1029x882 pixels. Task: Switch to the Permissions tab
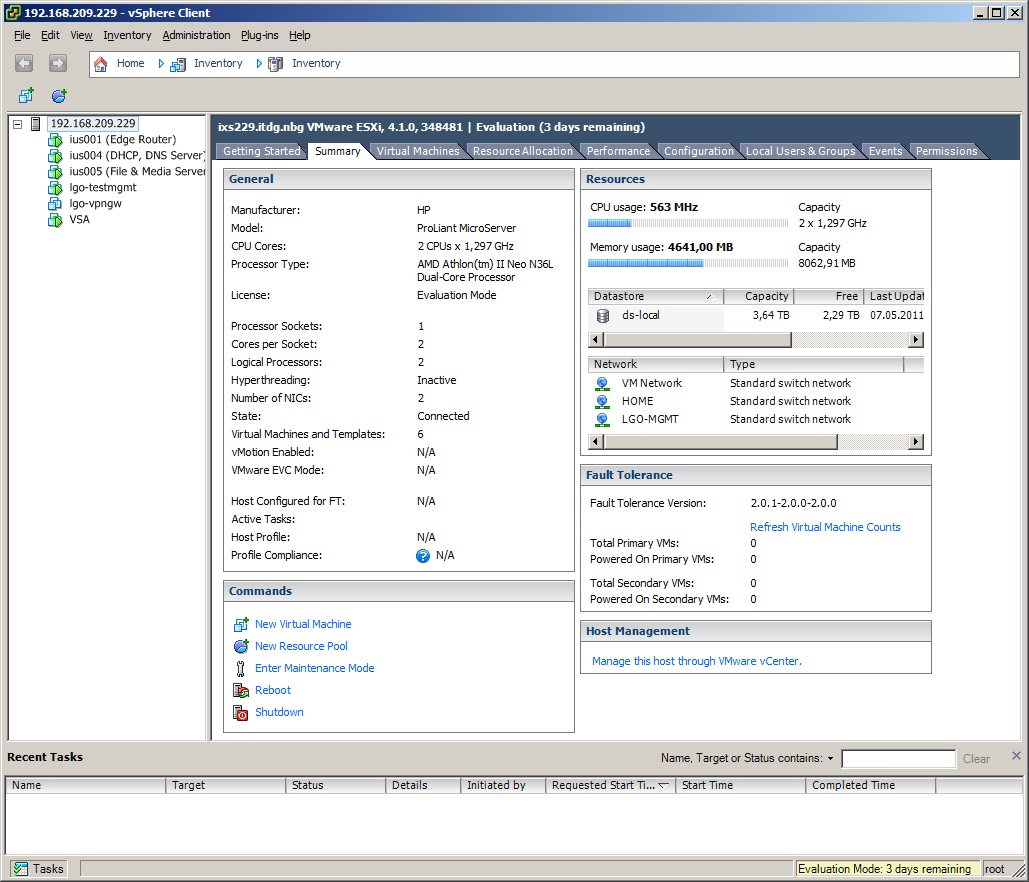[946, 151]
